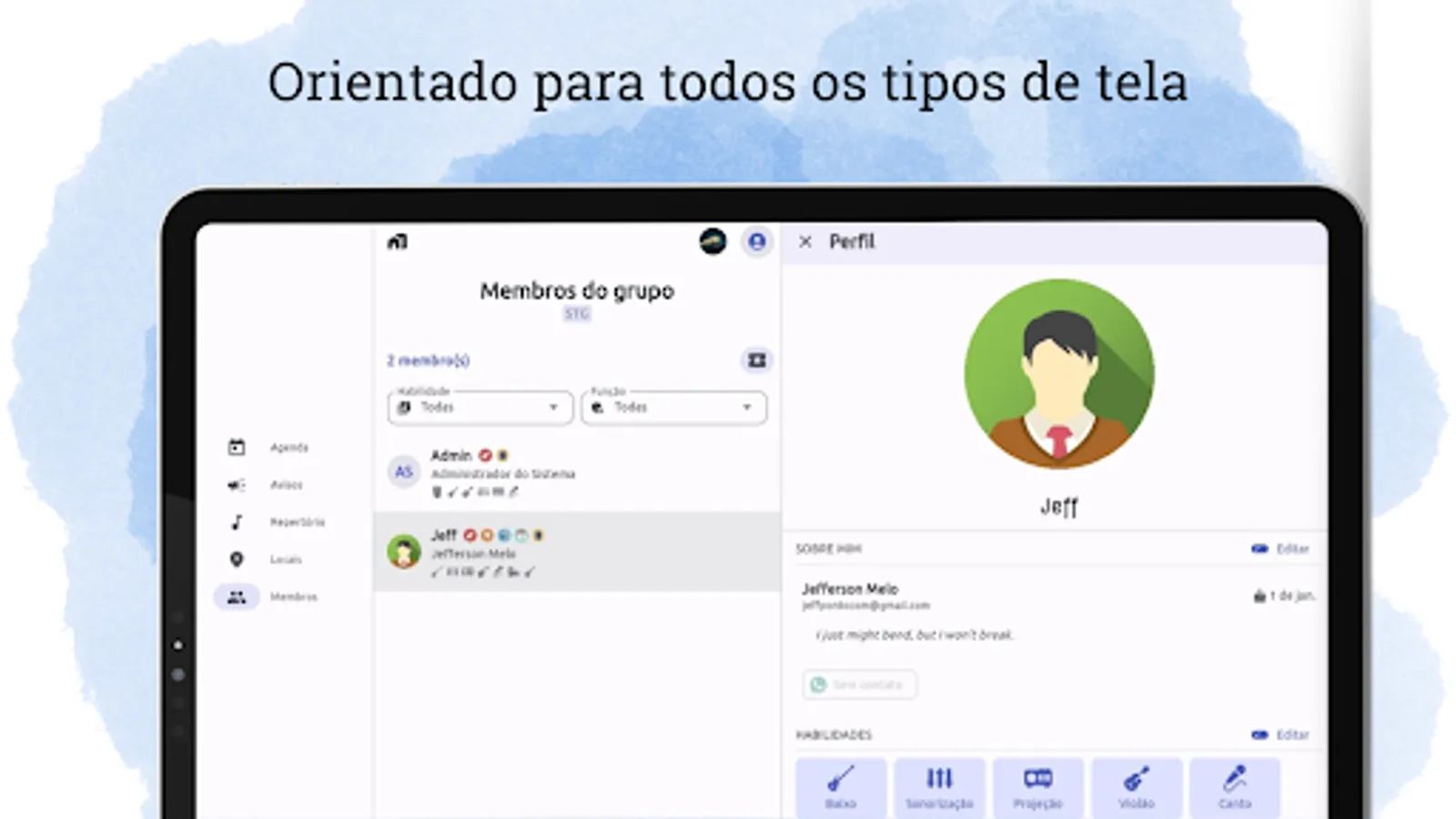Select the Admin row name in member list
Image resolution: width=1456 pixels, height=819 pixels.
[451, 455]
